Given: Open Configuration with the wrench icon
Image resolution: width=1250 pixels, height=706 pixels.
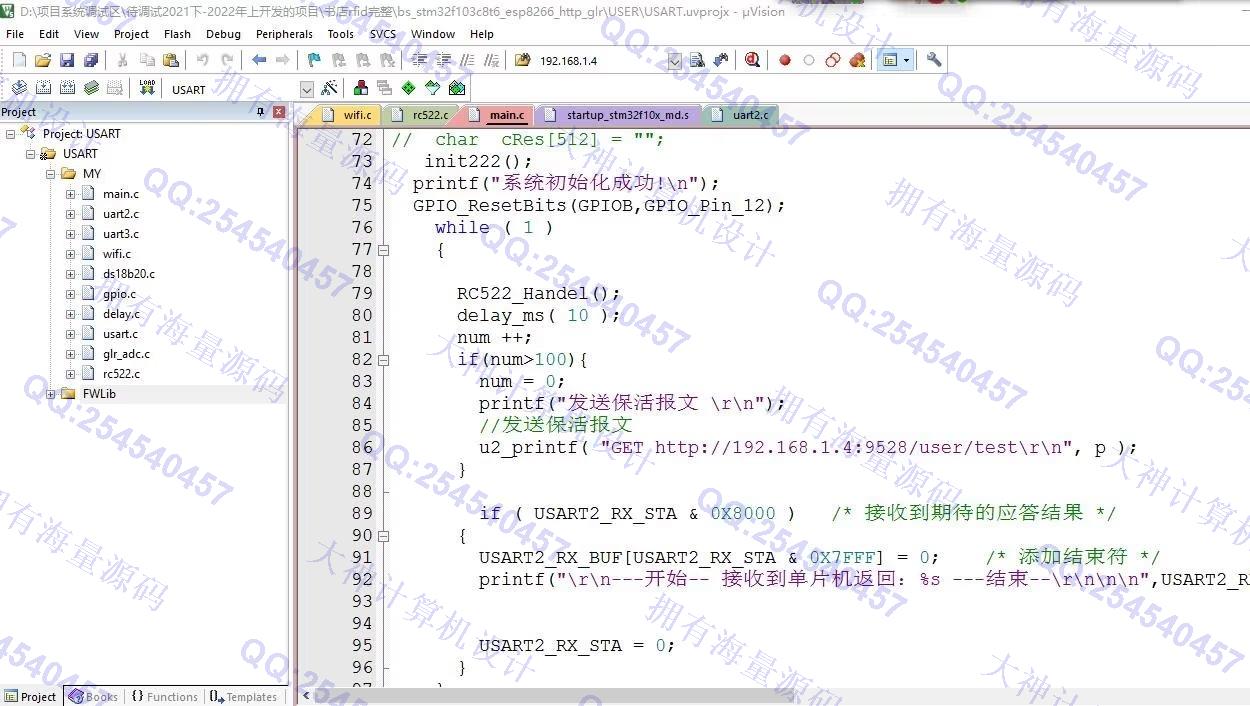Looking at the screenshot, I should pyautogui.click(x=934, y=60).
